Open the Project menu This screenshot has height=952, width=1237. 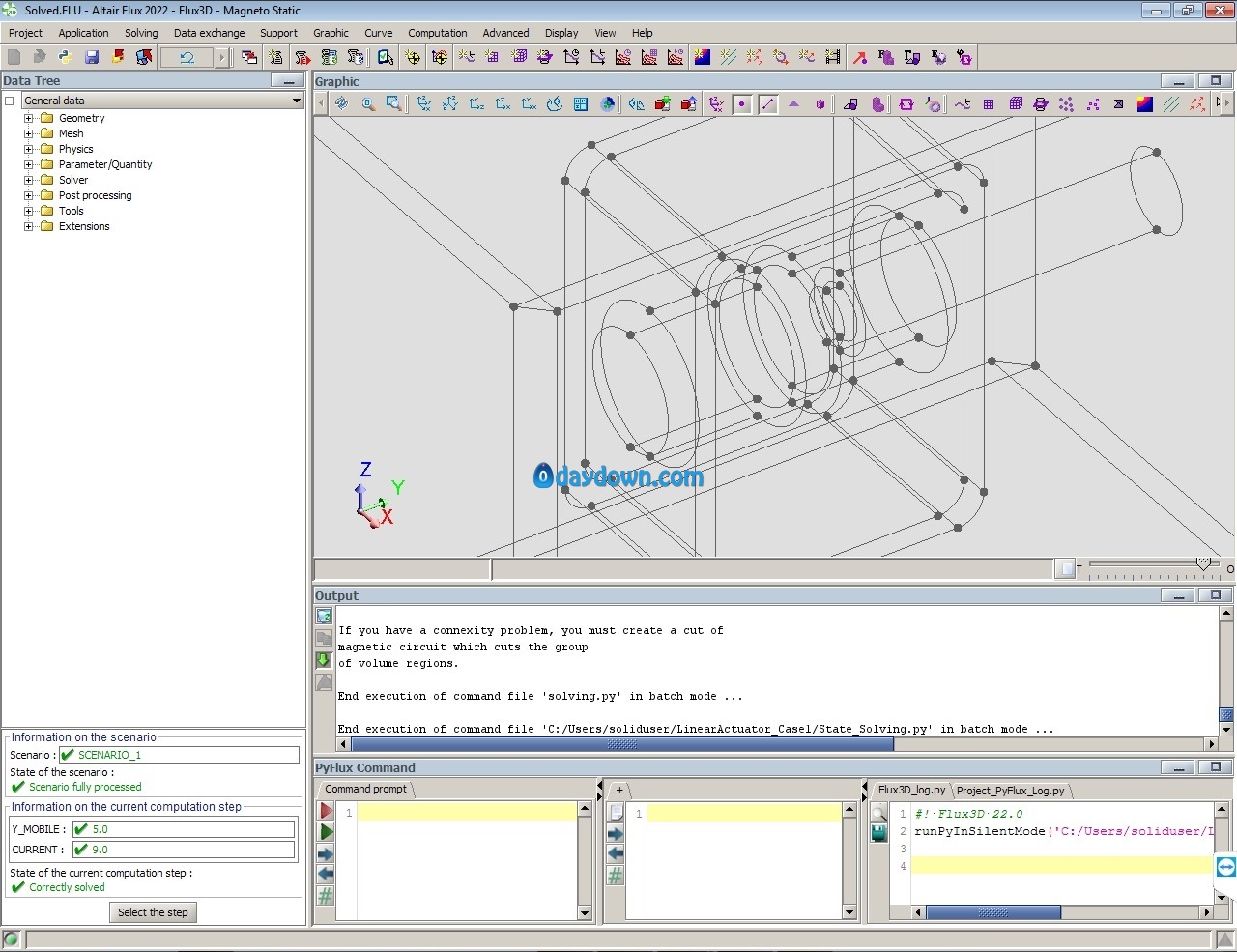click(x=25, y=33)
